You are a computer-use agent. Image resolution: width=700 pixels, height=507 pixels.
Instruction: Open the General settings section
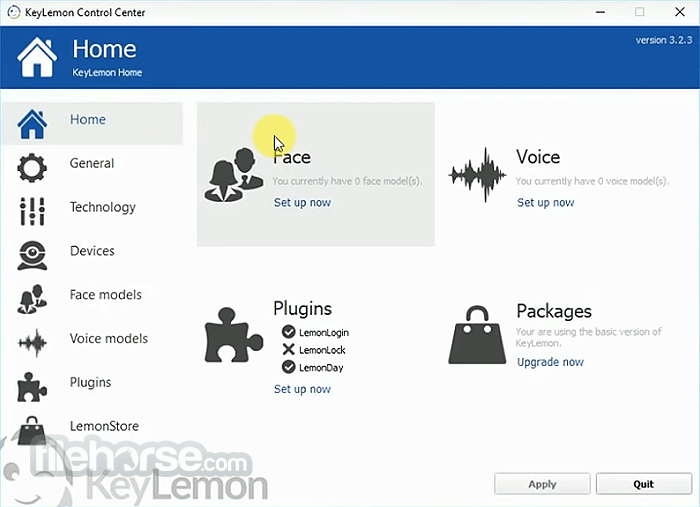click(92, 163)
